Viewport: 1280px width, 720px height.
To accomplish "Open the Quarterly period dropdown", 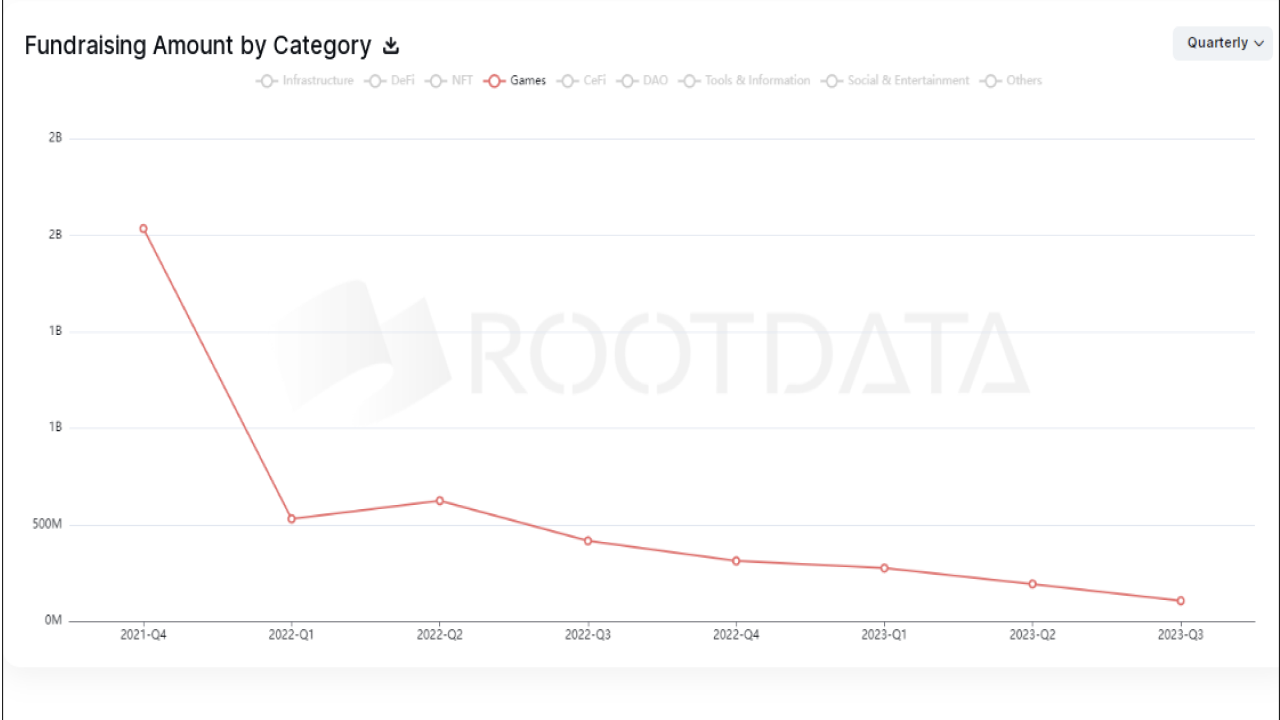I will [1224, 43].
